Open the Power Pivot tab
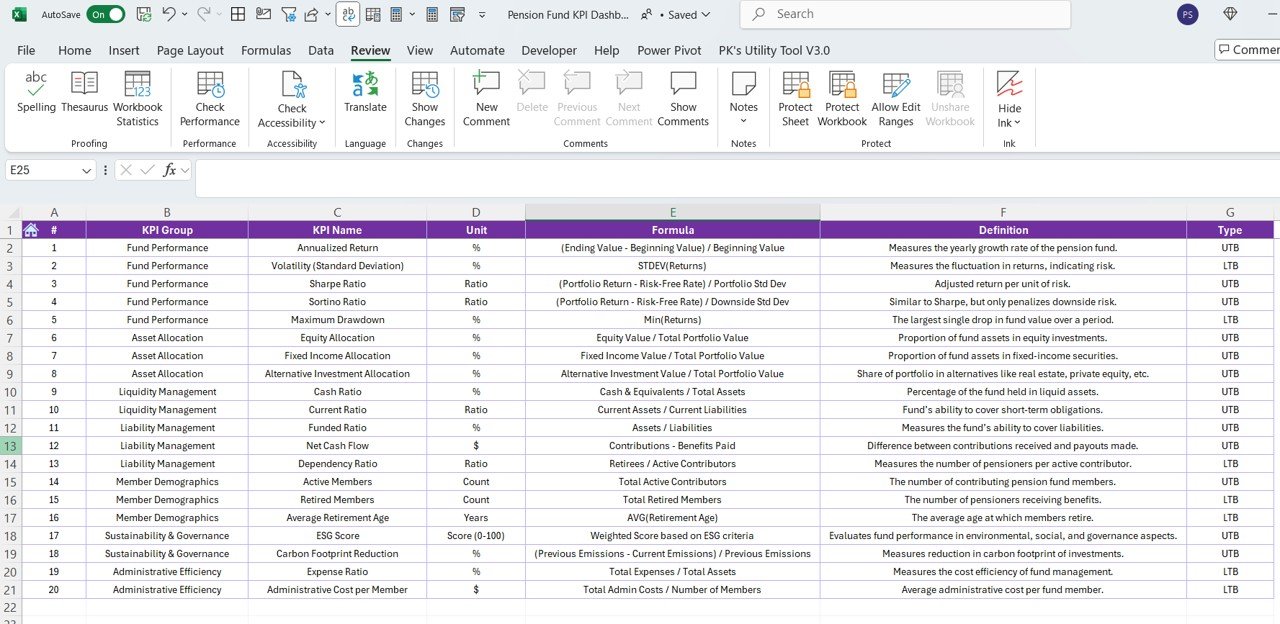The image size is (1280, 624). [669, 50]
